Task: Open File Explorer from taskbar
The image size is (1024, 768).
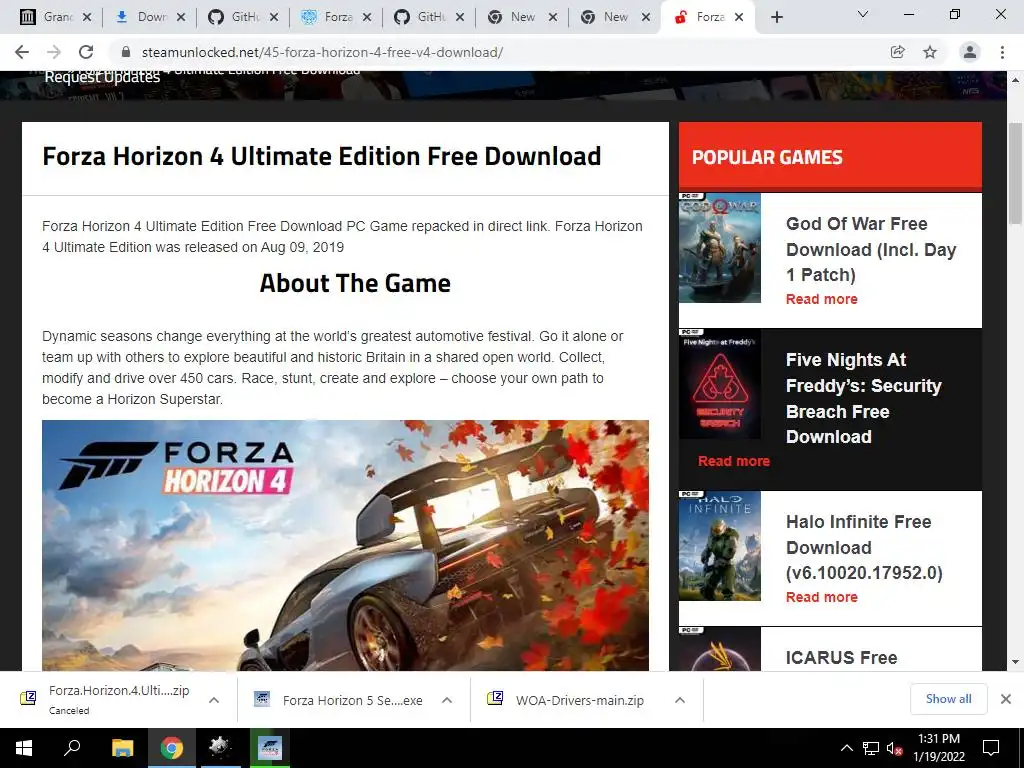Action: (x=122, y=748)
